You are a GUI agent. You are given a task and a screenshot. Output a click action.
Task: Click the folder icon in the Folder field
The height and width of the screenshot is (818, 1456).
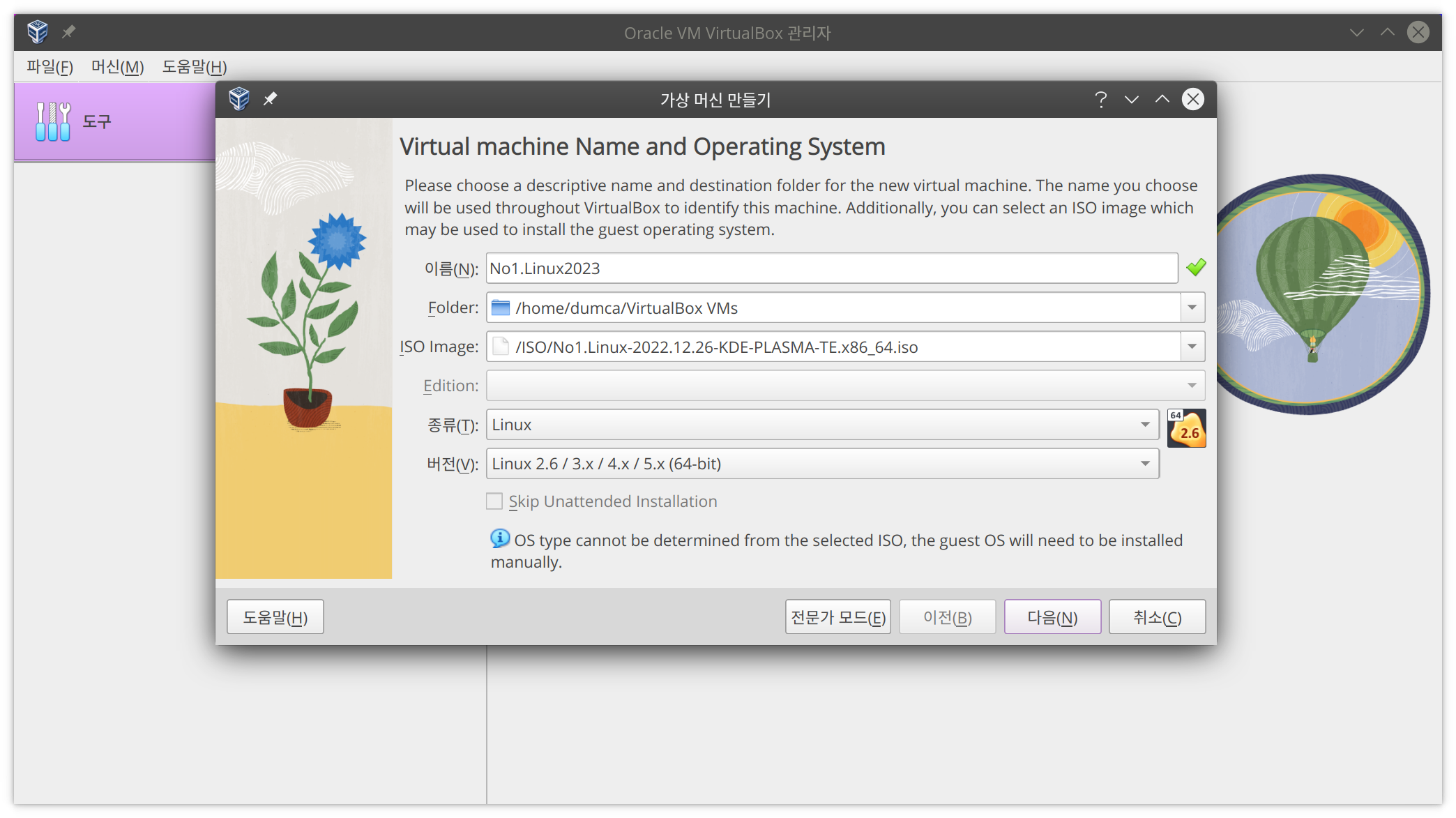(x=501, y=308)
